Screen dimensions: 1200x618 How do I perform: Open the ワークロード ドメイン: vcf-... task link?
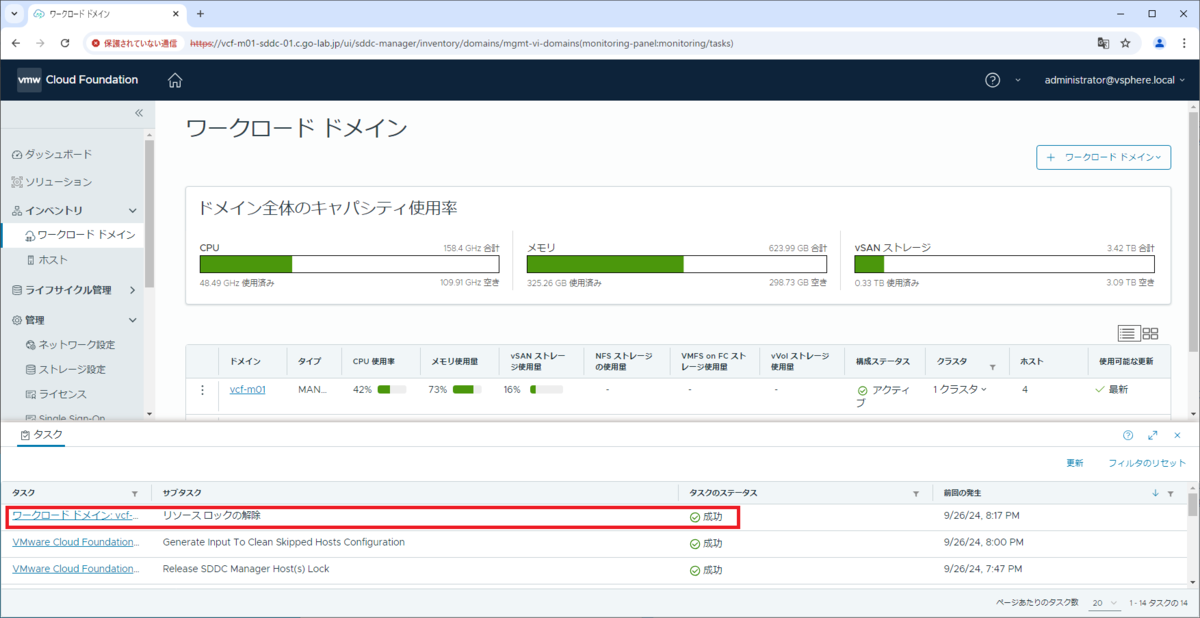(x=73, y=516)
